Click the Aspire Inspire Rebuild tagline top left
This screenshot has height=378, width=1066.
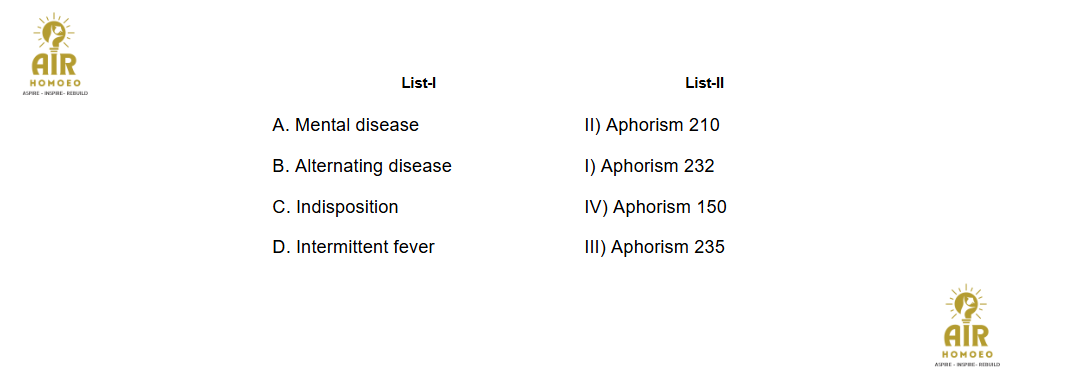(x=55, y=92)
